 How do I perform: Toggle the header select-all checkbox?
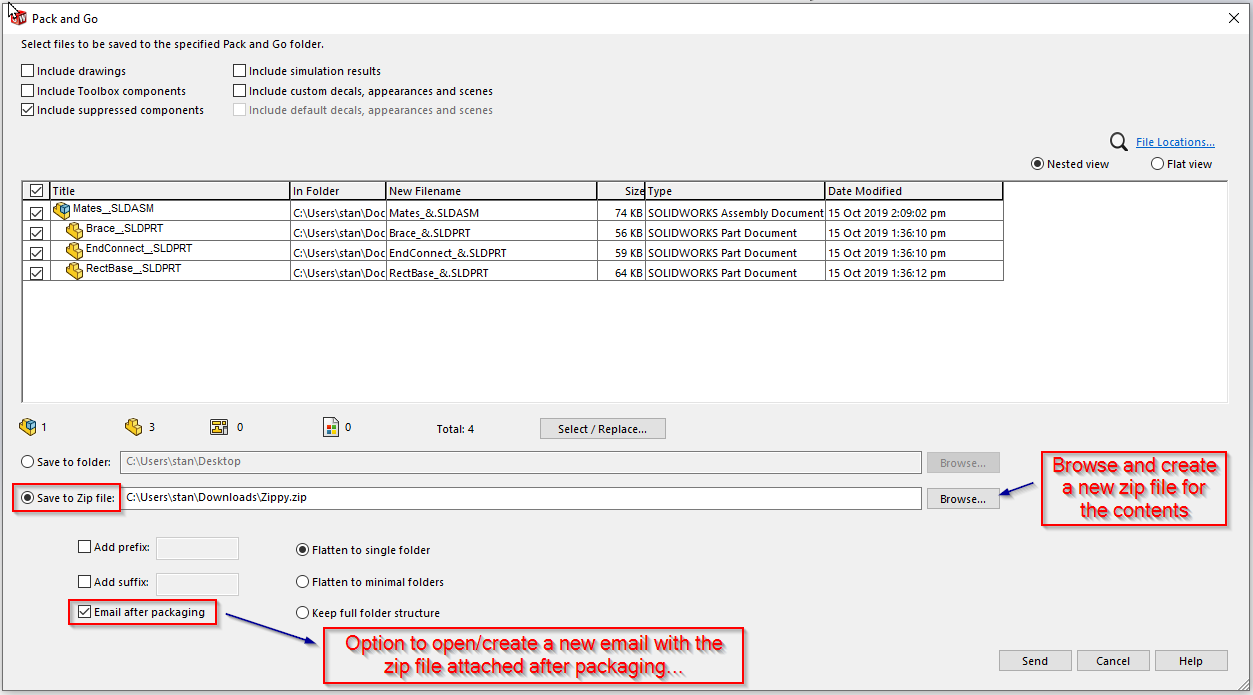tap(37, 191)
